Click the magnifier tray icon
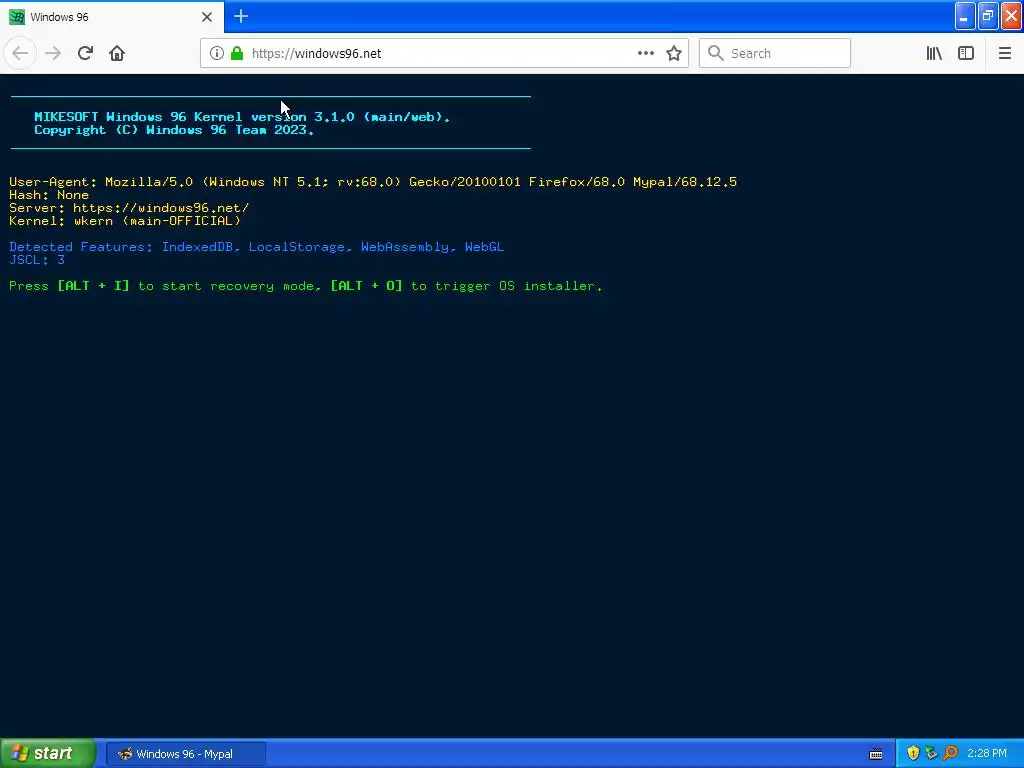The width and height of the screenshot is (1024, 768). pos(950,754)
